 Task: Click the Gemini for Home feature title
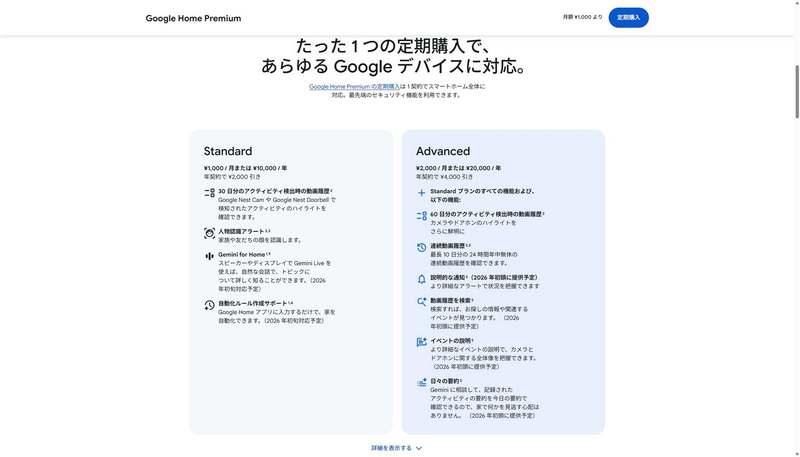point(242,255)
